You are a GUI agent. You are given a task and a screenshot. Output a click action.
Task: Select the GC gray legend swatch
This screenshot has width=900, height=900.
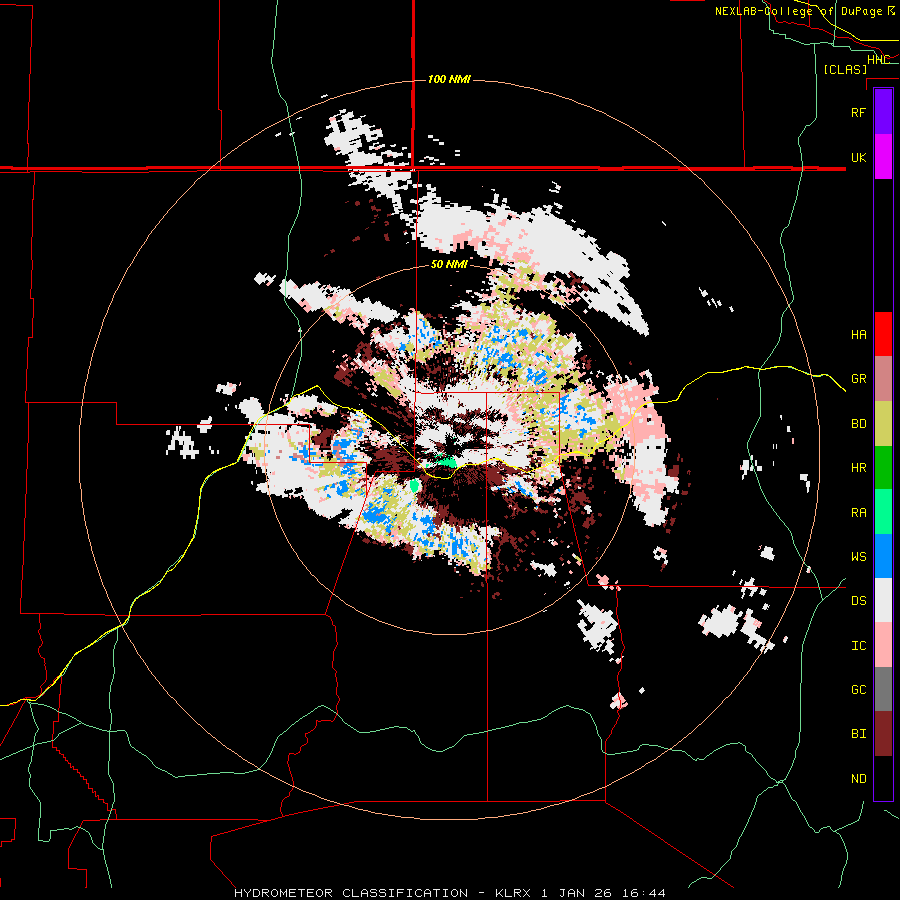tap(883, 689)
